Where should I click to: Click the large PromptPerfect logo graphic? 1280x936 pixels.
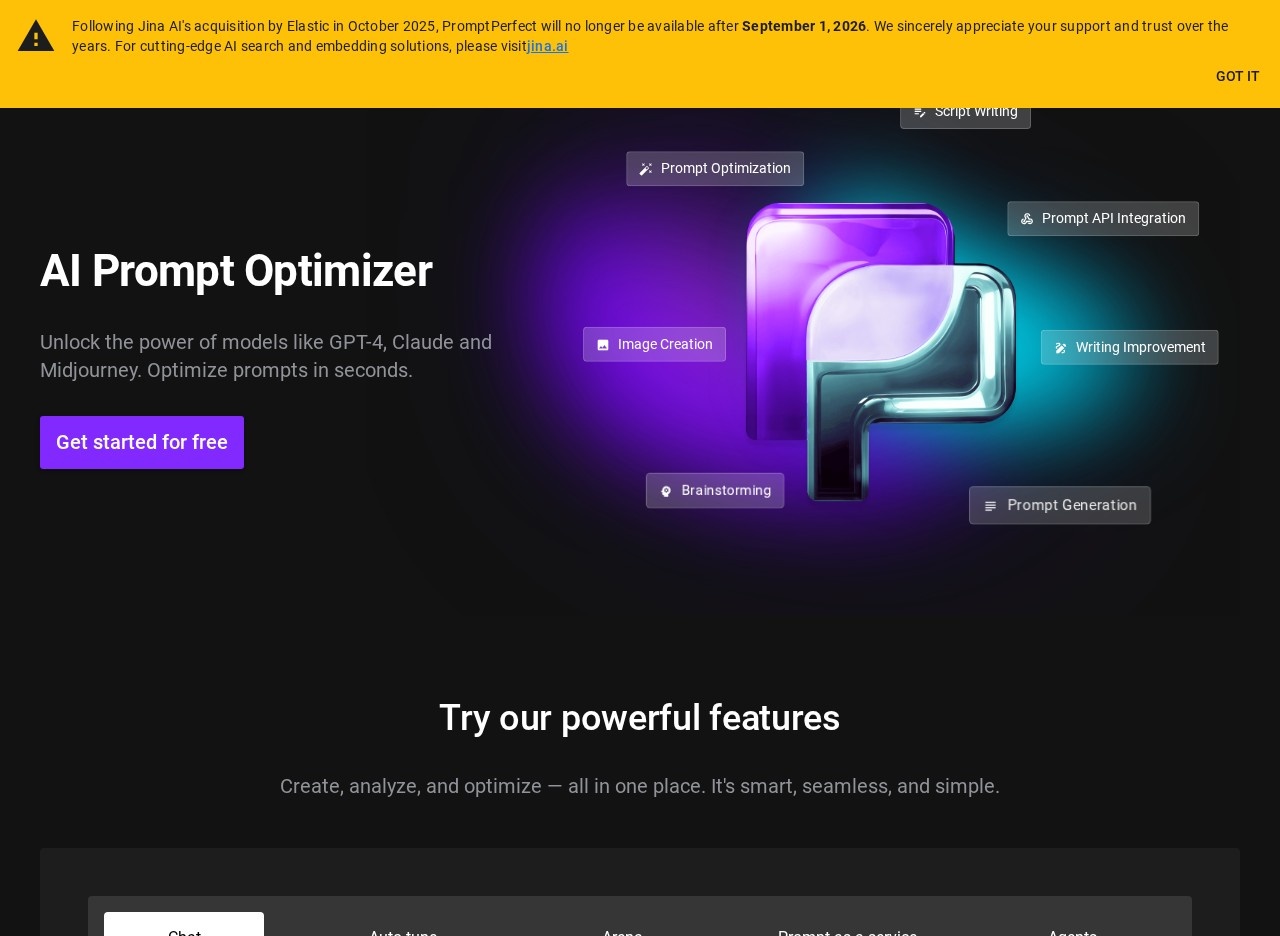880,350
